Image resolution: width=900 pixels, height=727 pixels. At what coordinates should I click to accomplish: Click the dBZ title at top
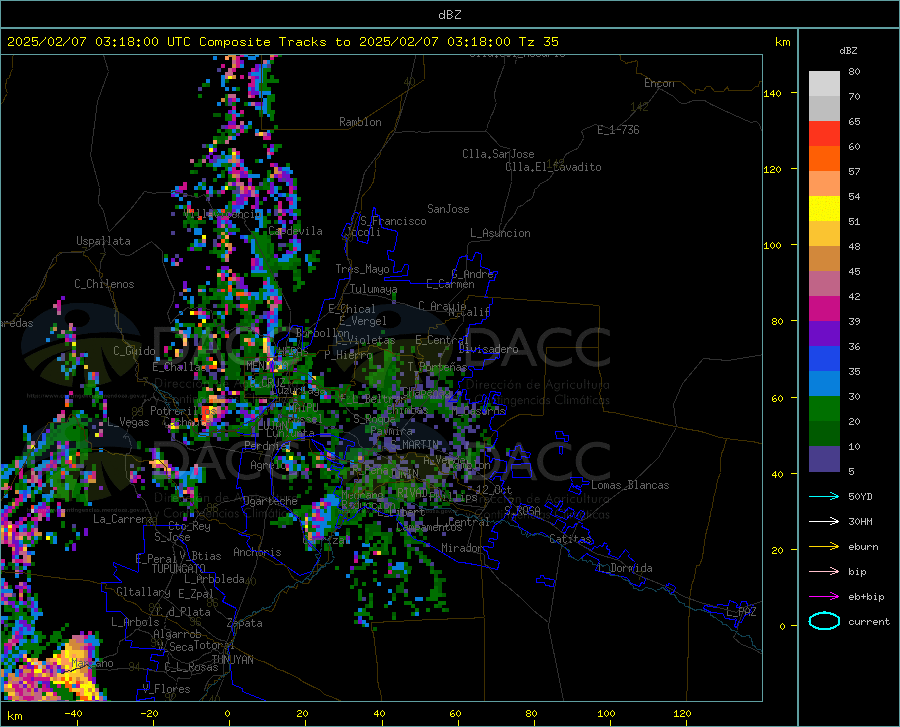[449, 15]
